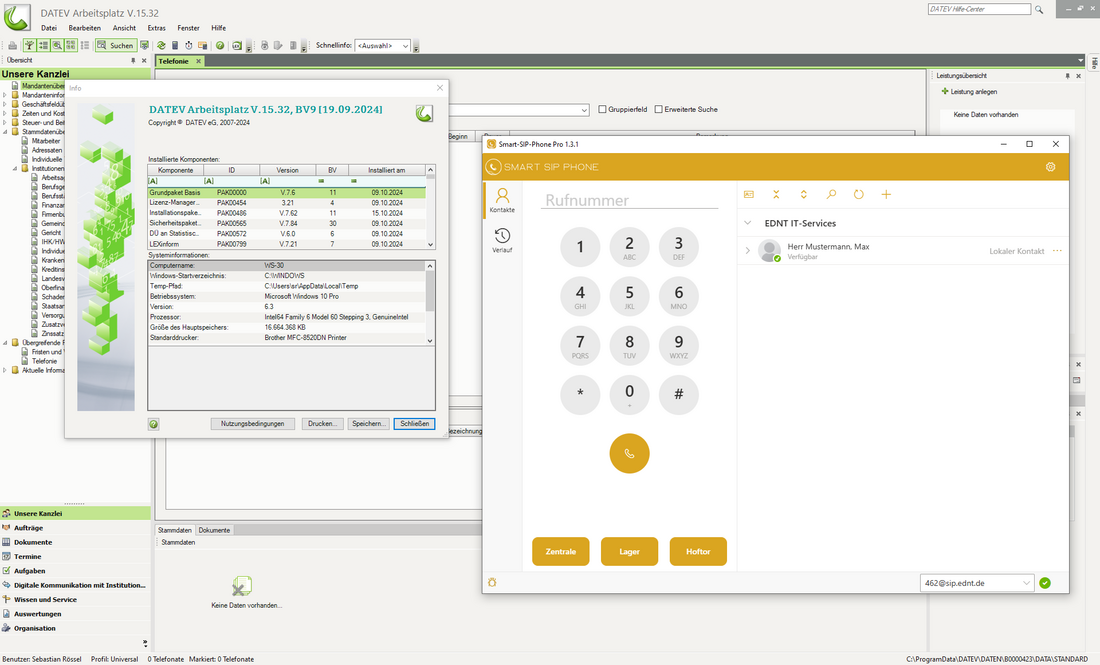Refresh the contact list in SIP phone
The image size is (1100, 665).
coord(858,194)
